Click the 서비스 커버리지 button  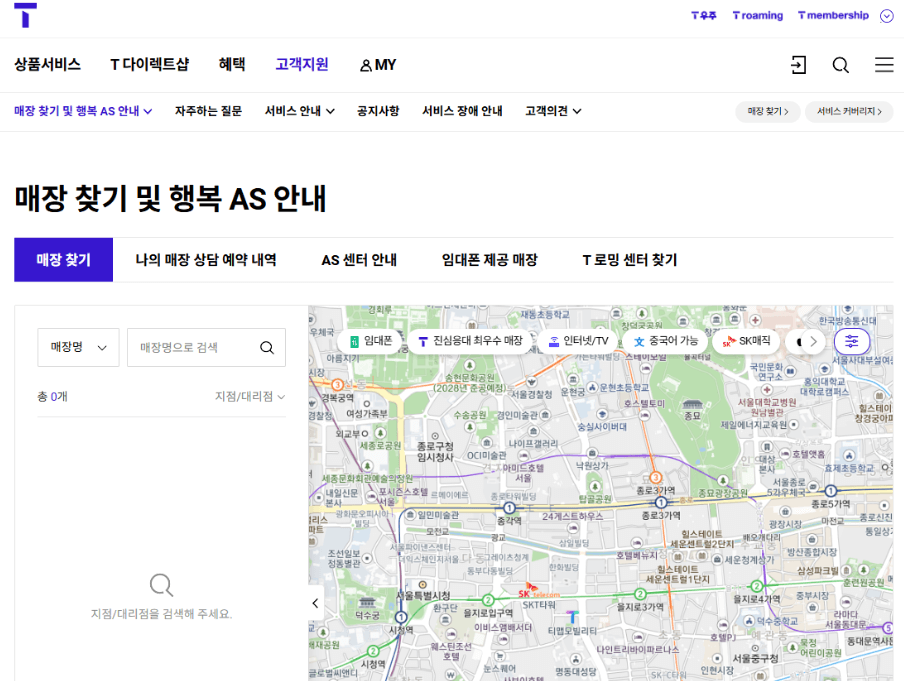(x=847, y=112)
